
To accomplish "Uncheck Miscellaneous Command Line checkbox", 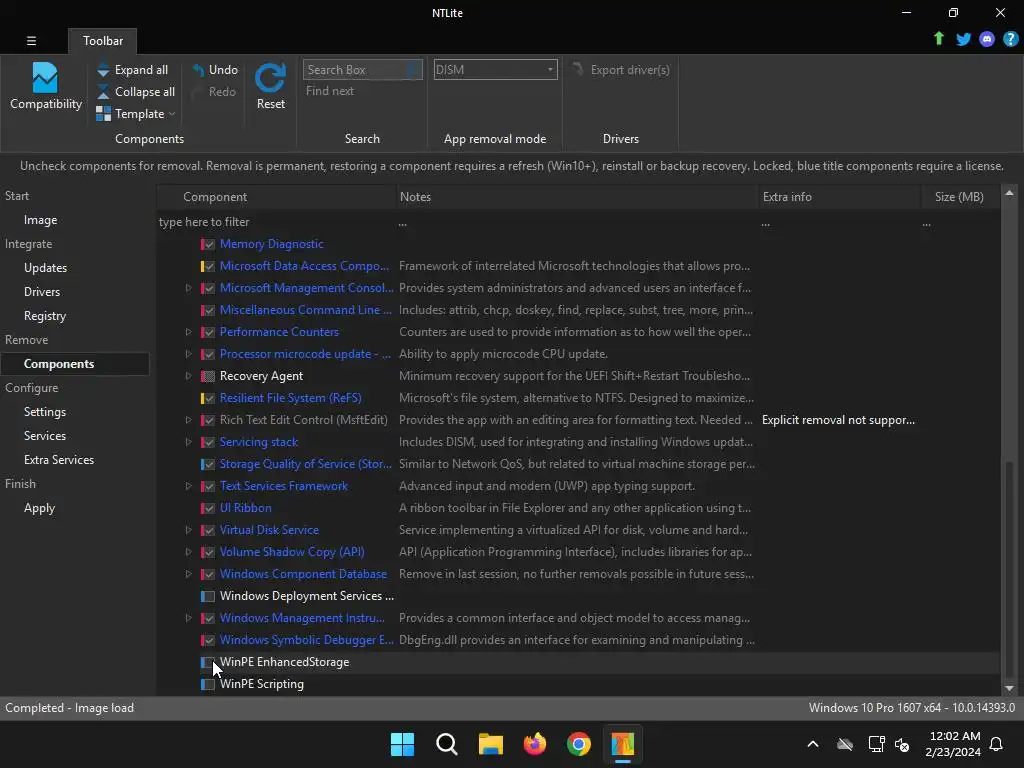I will coord(208,310).
